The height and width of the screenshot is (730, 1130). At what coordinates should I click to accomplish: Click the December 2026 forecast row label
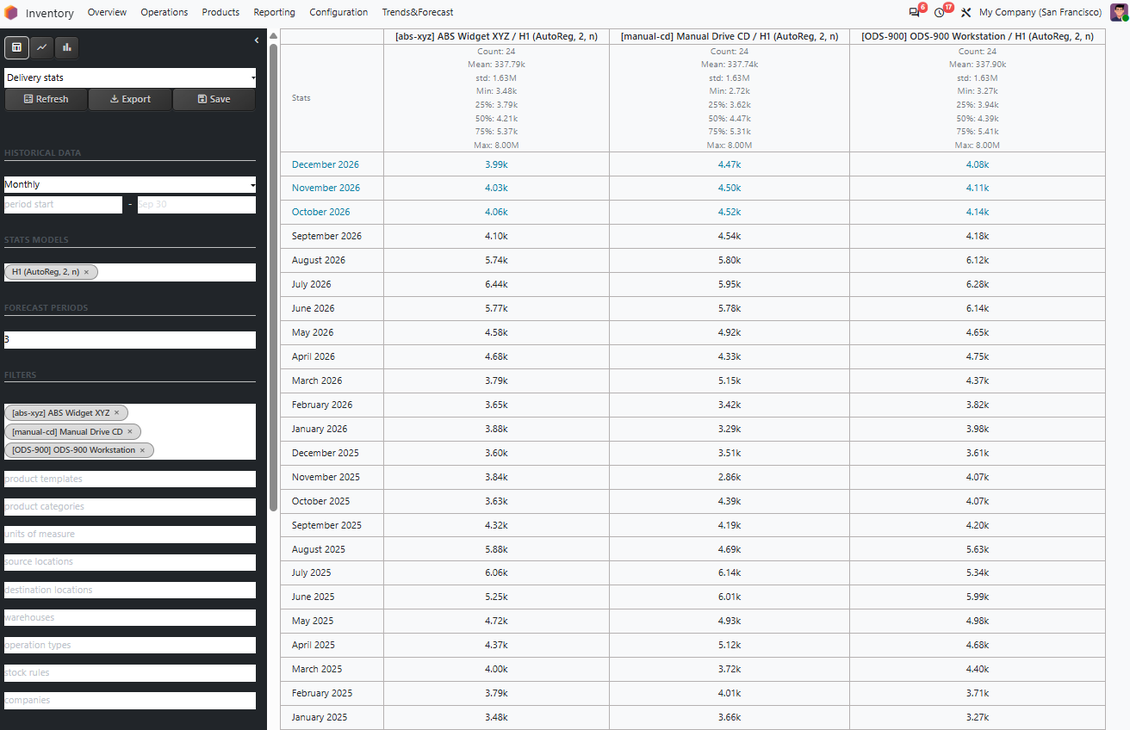325,165
